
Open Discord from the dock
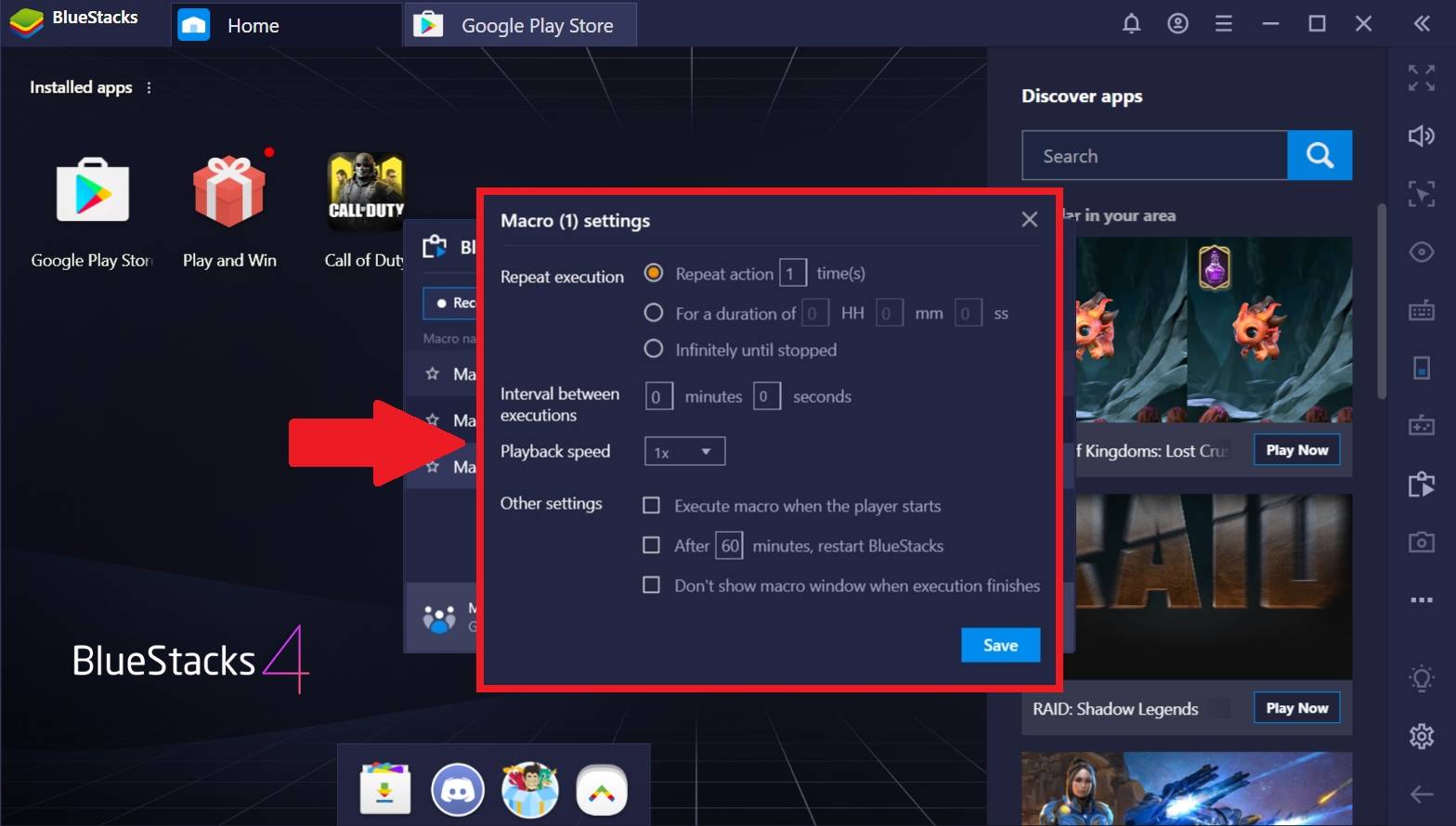(458, 790)
